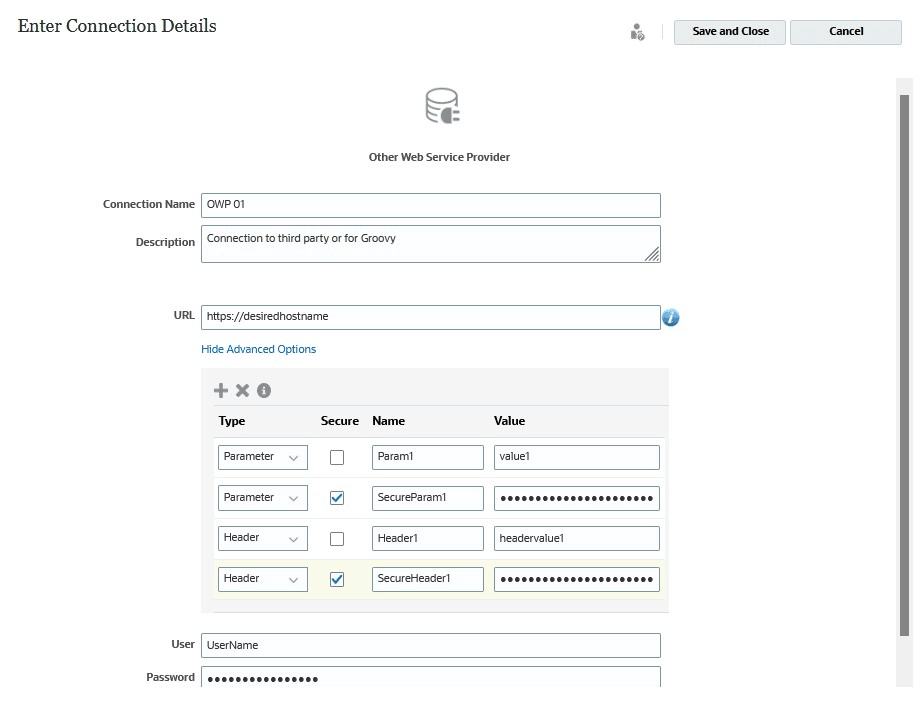Click the Connection Name field containing OWP 01
This screenshot has height=709, width=920.
tap(430, 204)
